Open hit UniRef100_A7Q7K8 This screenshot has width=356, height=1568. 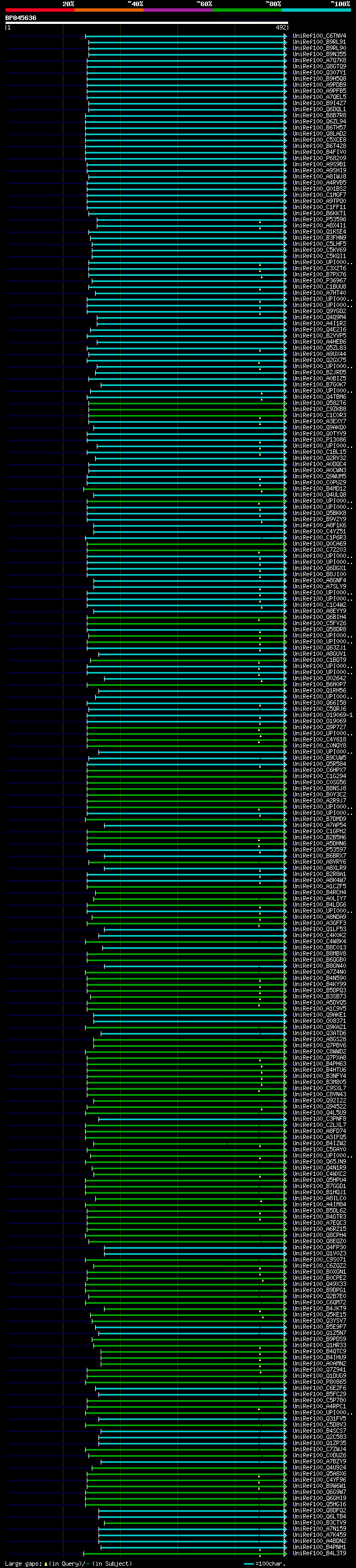(319, 60)
